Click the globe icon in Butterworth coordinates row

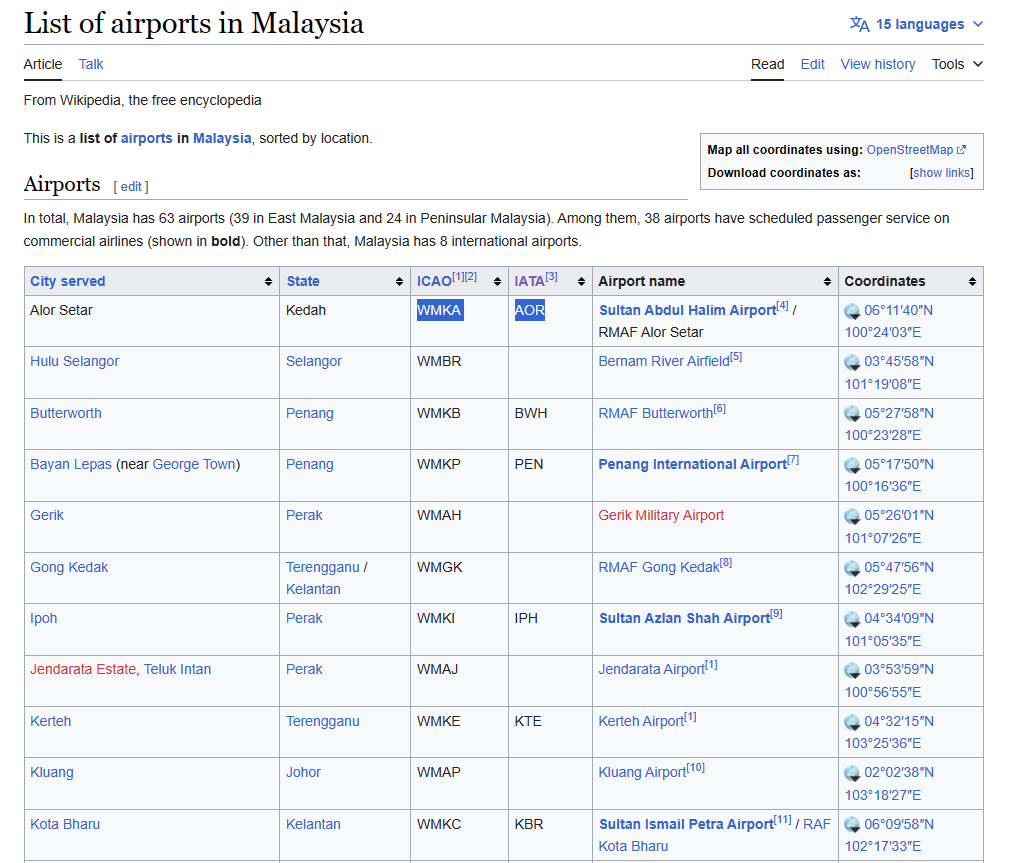coord(852,414)
